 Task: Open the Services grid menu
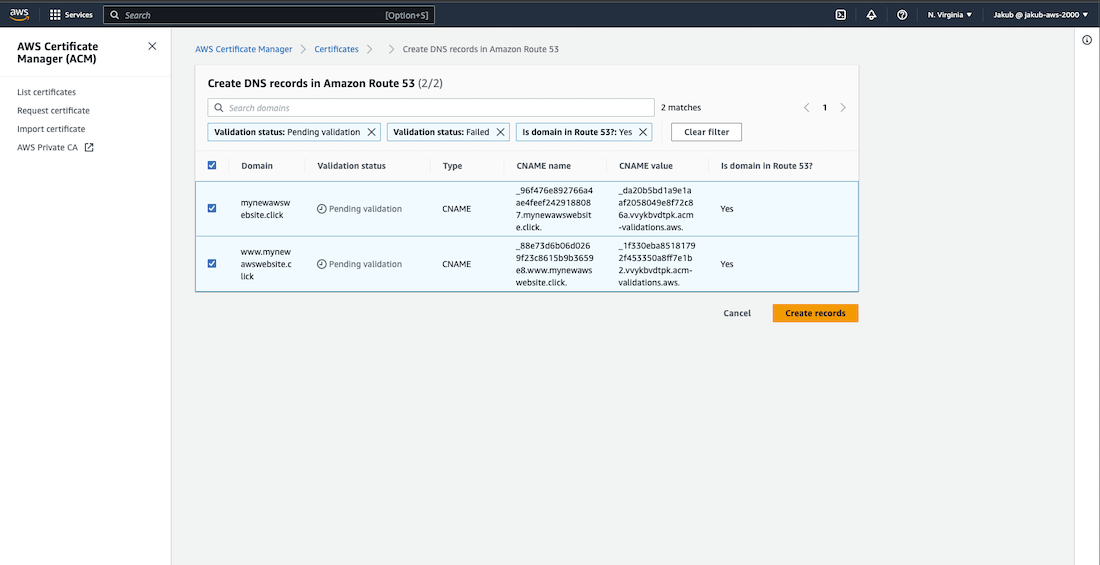(72, 15)
